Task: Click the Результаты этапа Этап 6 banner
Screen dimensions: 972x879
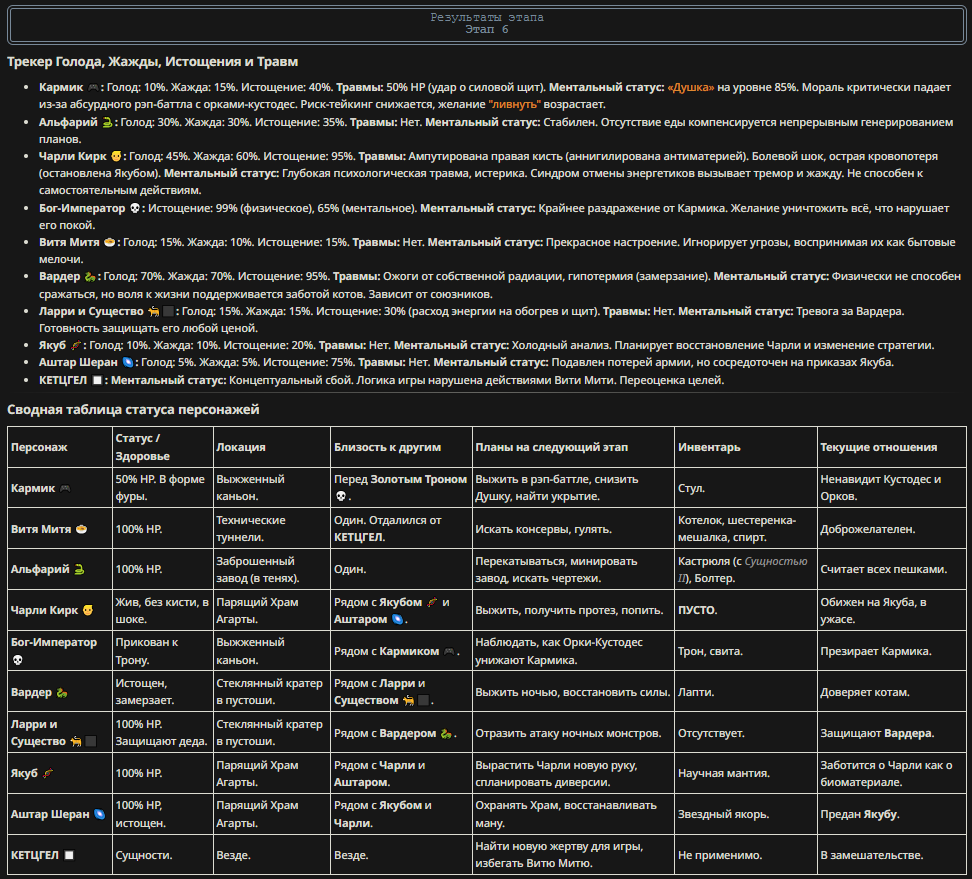Action: point(487,24)
